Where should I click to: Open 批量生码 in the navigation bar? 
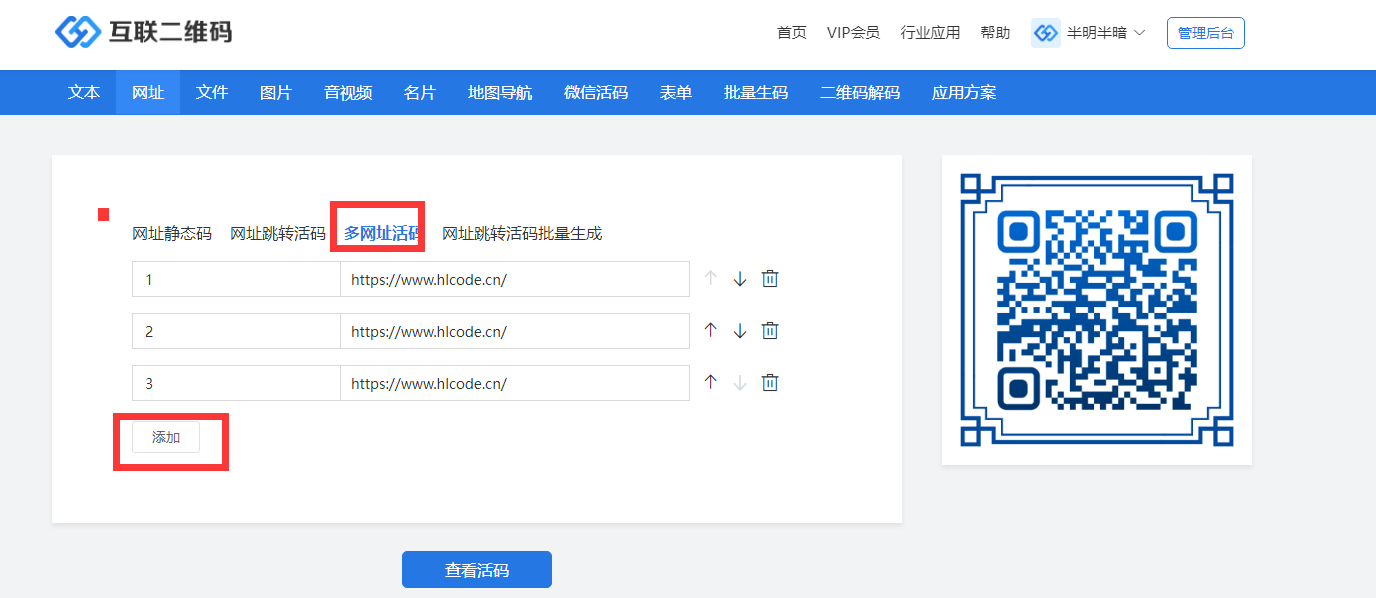click(x=756, y=93)
